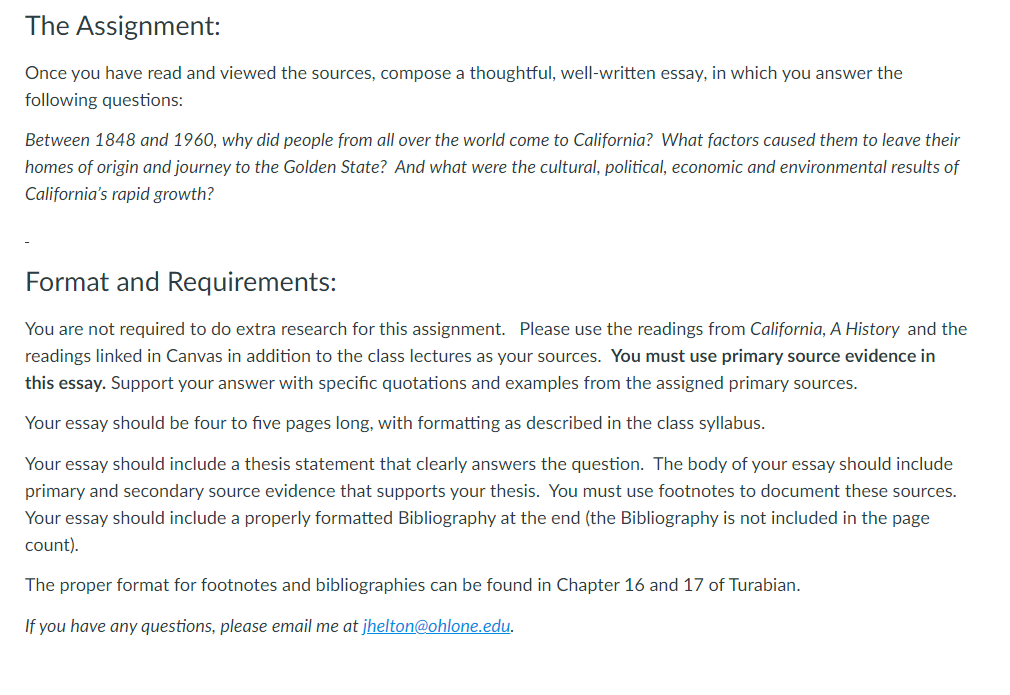Image resolution: width=1010 pixels, height=695 pixels.
Task: Click the 'properly formatted Bibliography' sentence
Action: coord(477,531)
